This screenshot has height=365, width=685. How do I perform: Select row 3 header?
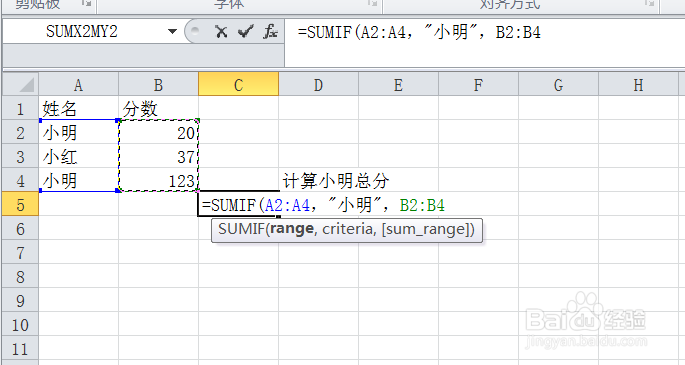[21, 156]
